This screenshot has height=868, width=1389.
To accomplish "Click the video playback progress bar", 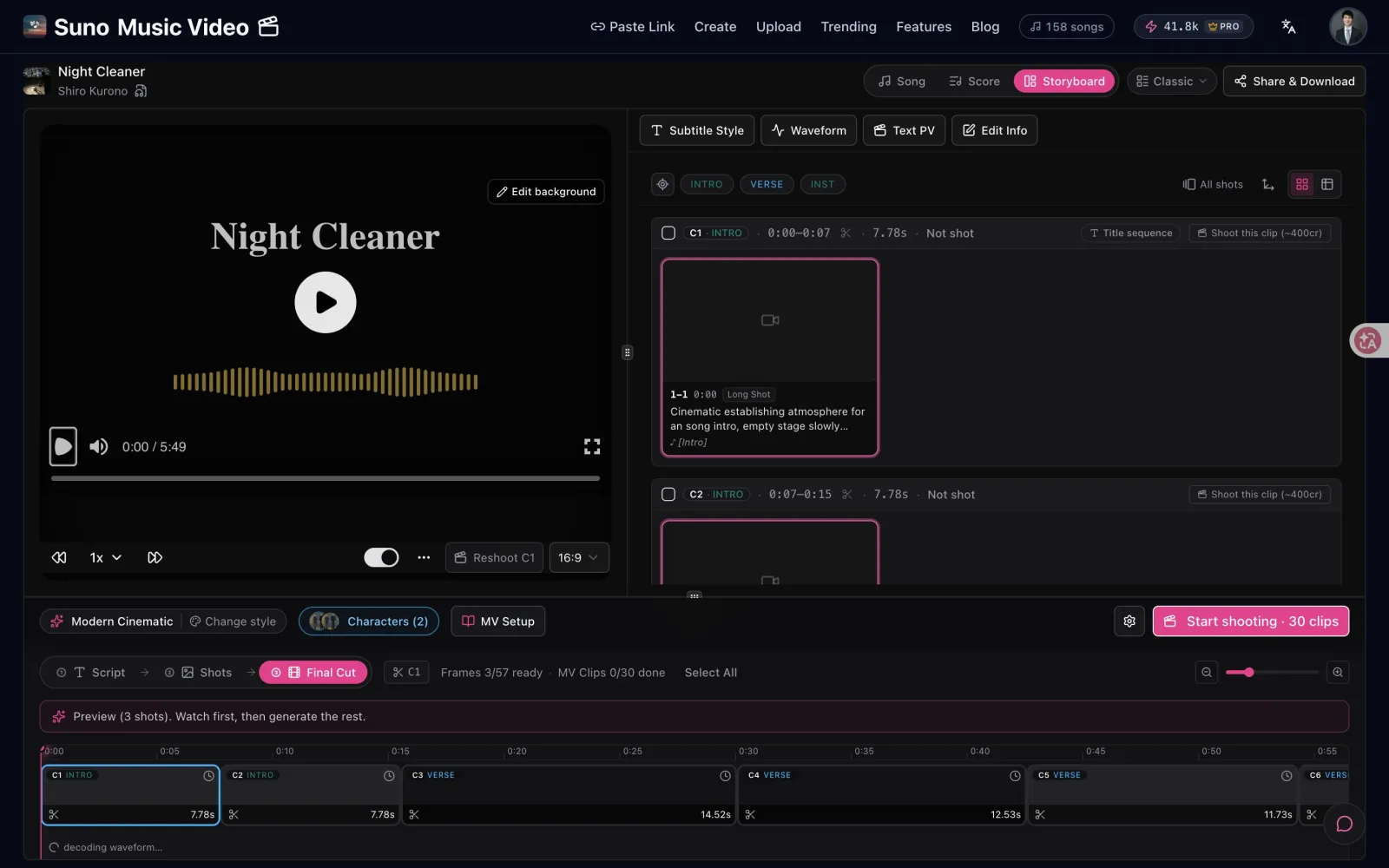I will coord(326,478).
